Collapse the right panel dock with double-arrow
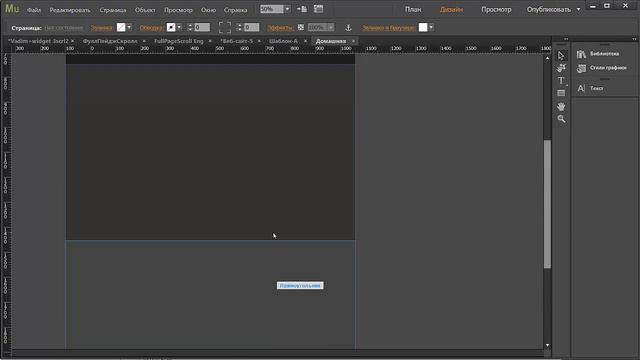 (634, 39)
